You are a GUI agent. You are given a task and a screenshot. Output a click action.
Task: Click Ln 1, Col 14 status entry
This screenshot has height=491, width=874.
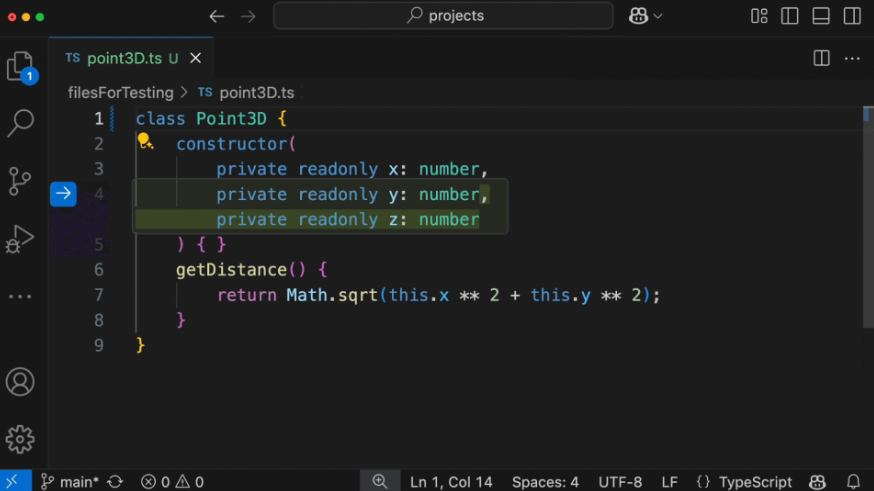pyautogui.click(x=451, y=482)
